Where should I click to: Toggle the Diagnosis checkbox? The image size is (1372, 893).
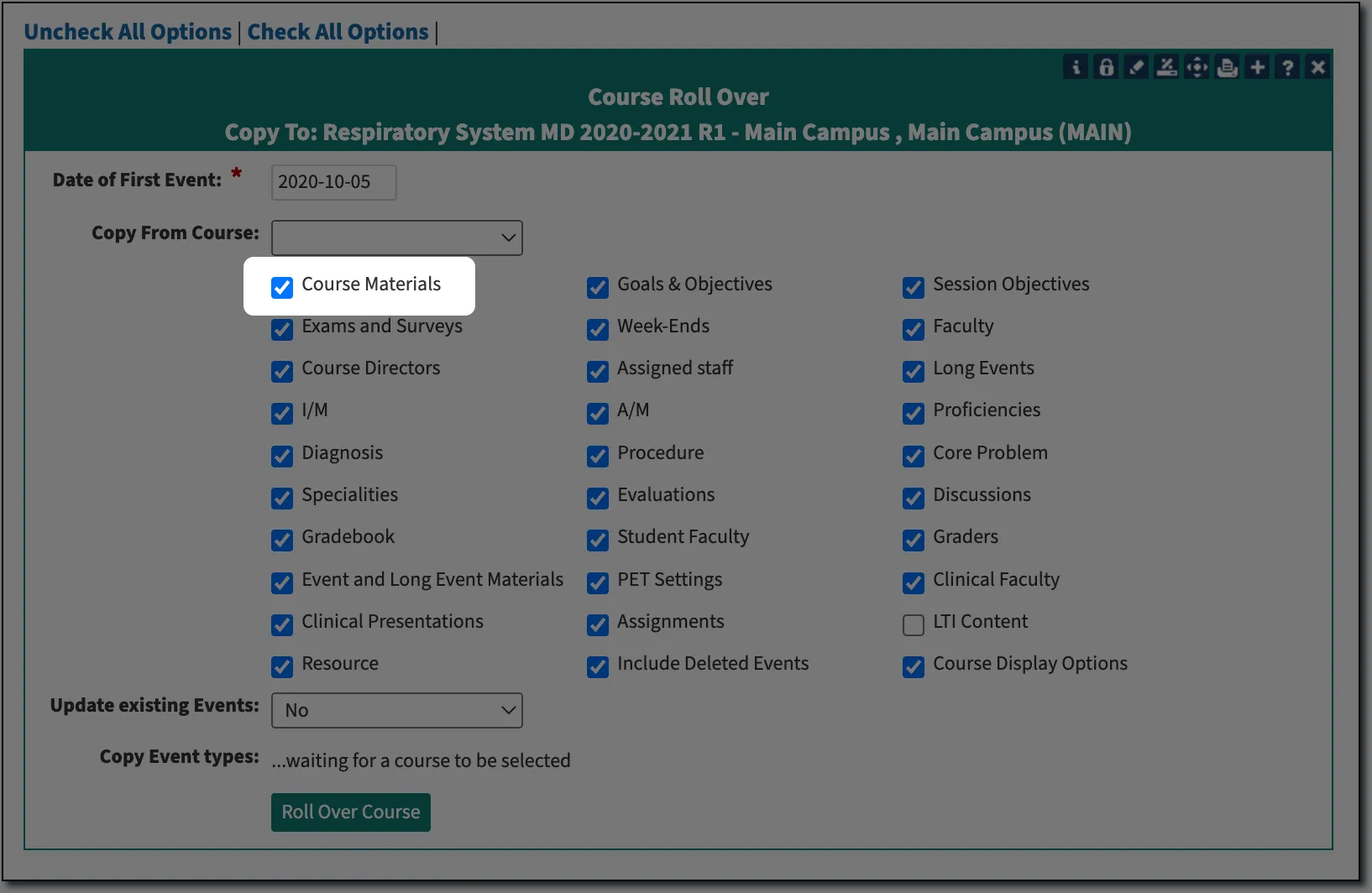282,456
